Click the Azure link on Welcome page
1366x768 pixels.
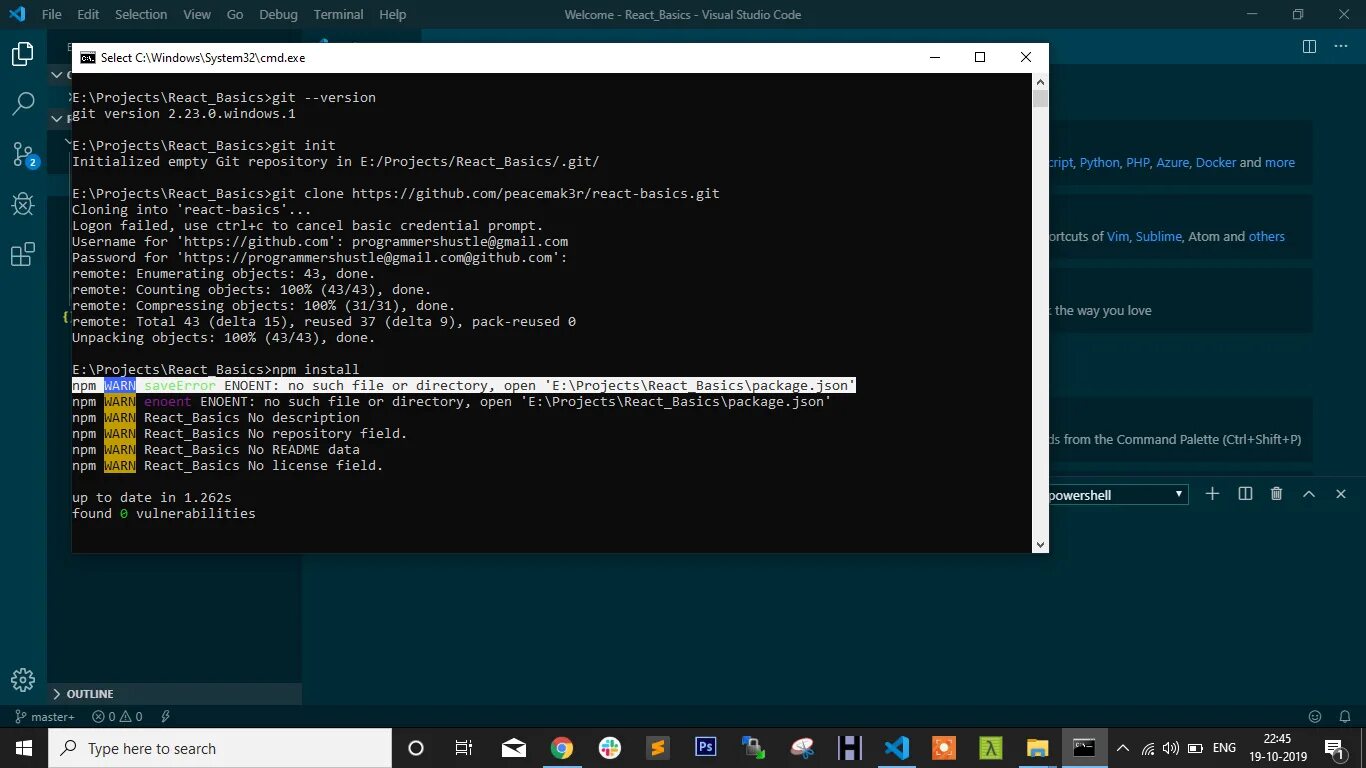[x=1173, y=163]
